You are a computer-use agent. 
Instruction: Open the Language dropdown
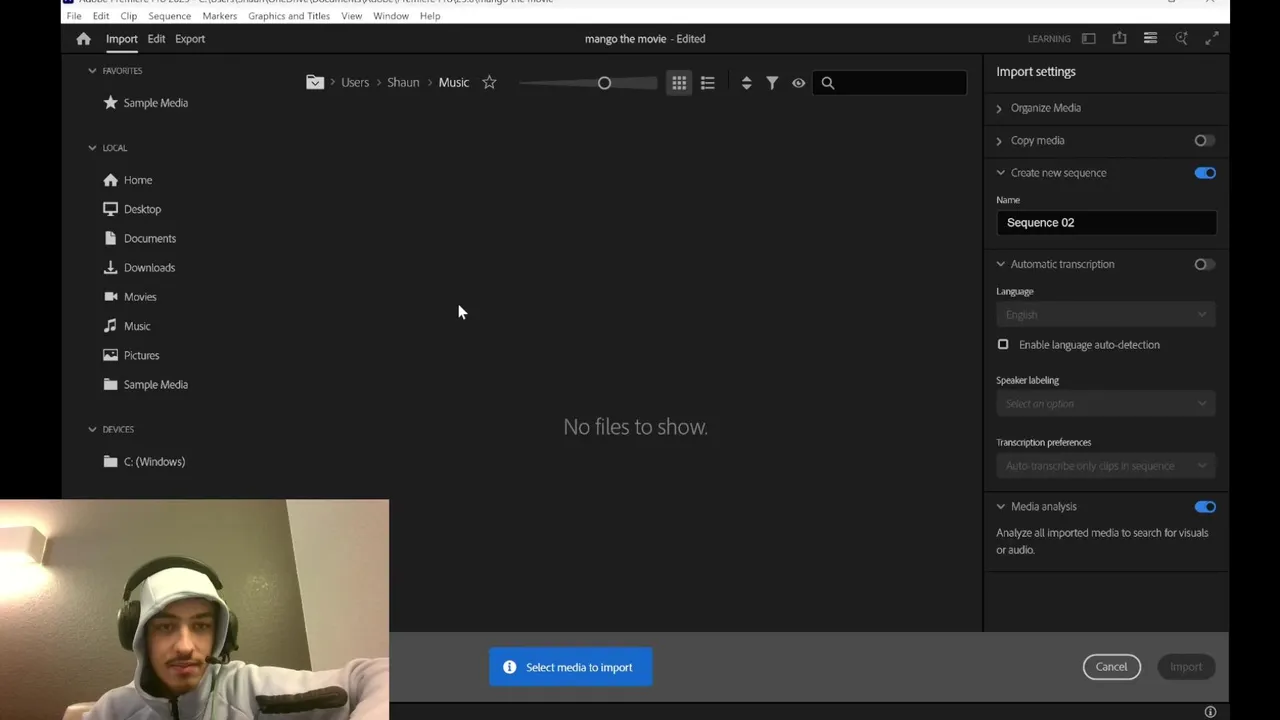point(1106,315)
